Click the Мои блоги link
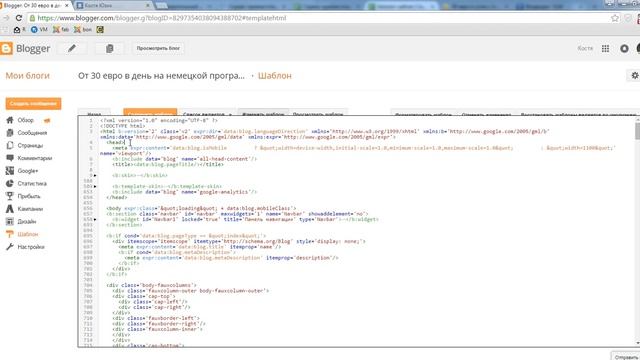 [x=27, y=76]
